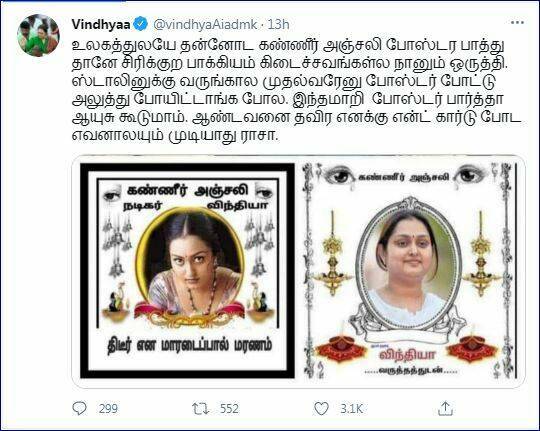Click the bottom Tamil caption on left poster

point(189,346)
